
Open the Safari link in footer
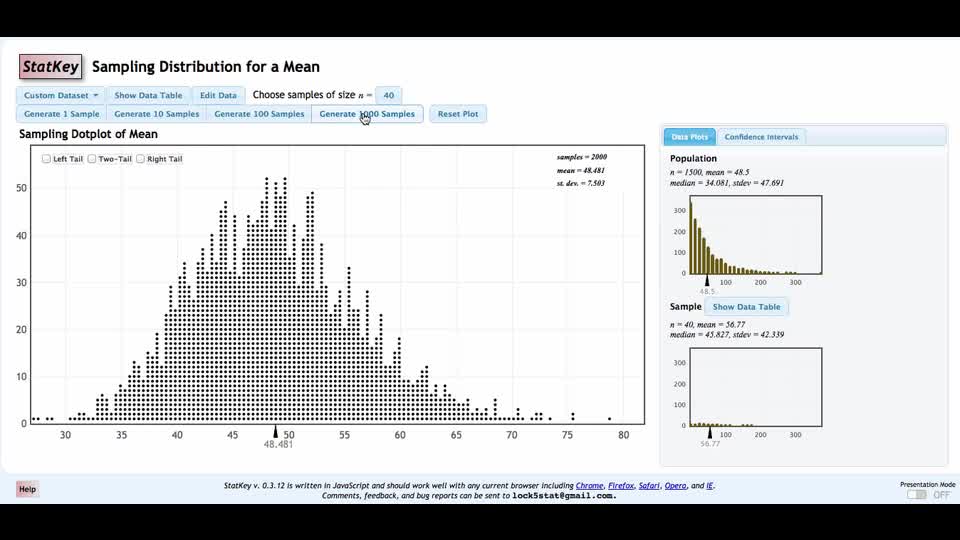(649, 486)
